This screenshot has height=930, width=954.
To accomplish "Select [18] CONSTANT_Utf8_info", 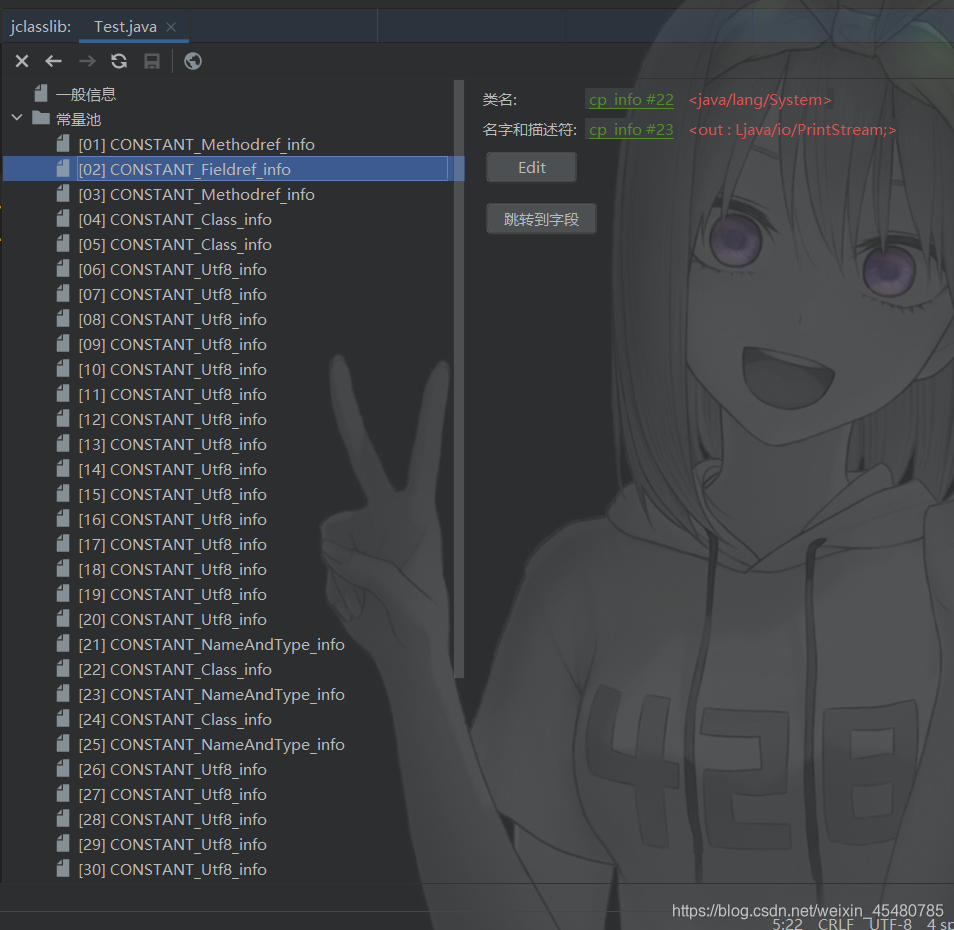I will [173, 569].
